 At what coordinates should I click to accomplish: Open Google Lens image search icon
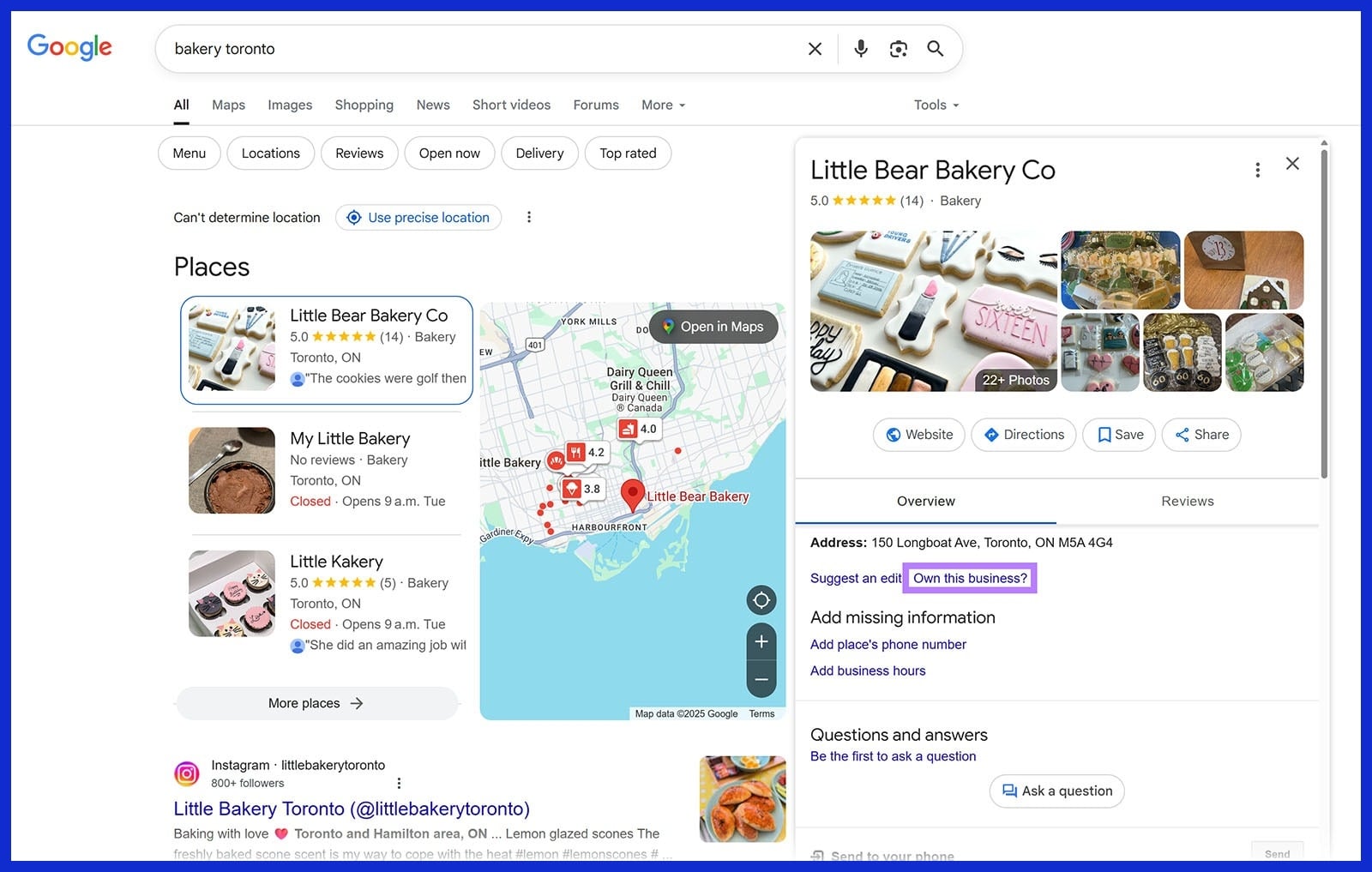click(898, 49)
